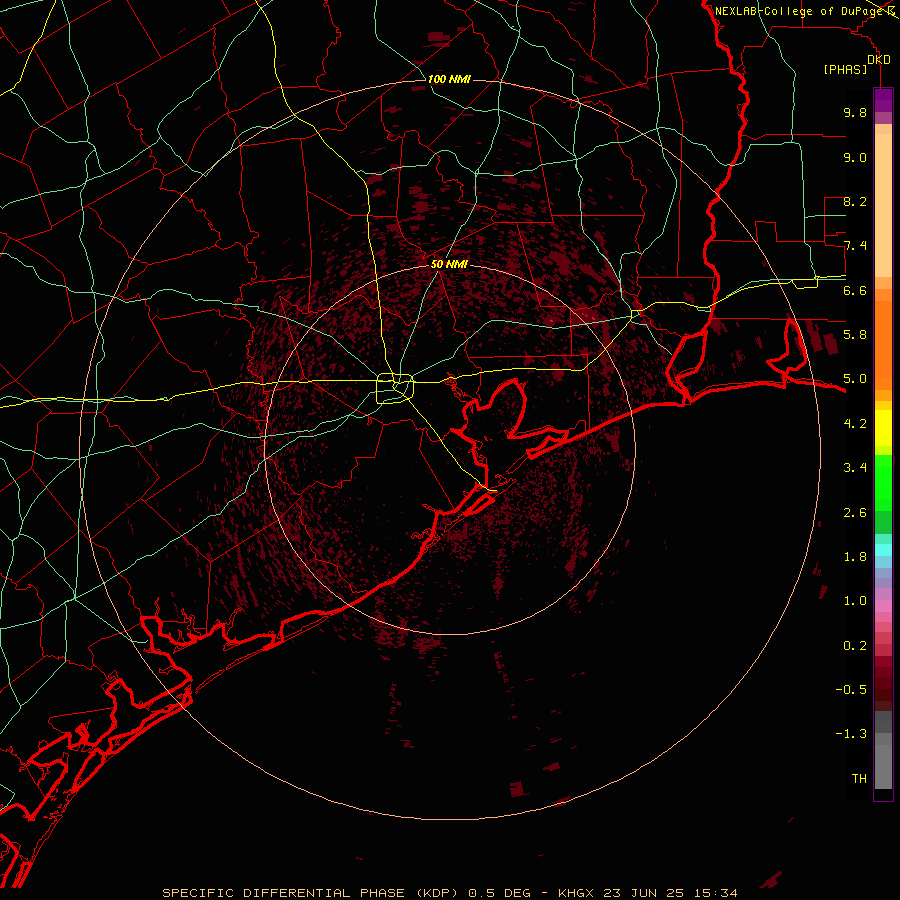Click the 7.4 value on color scale
The height and width of the screenshot is (900, 900).
(855, 246)
